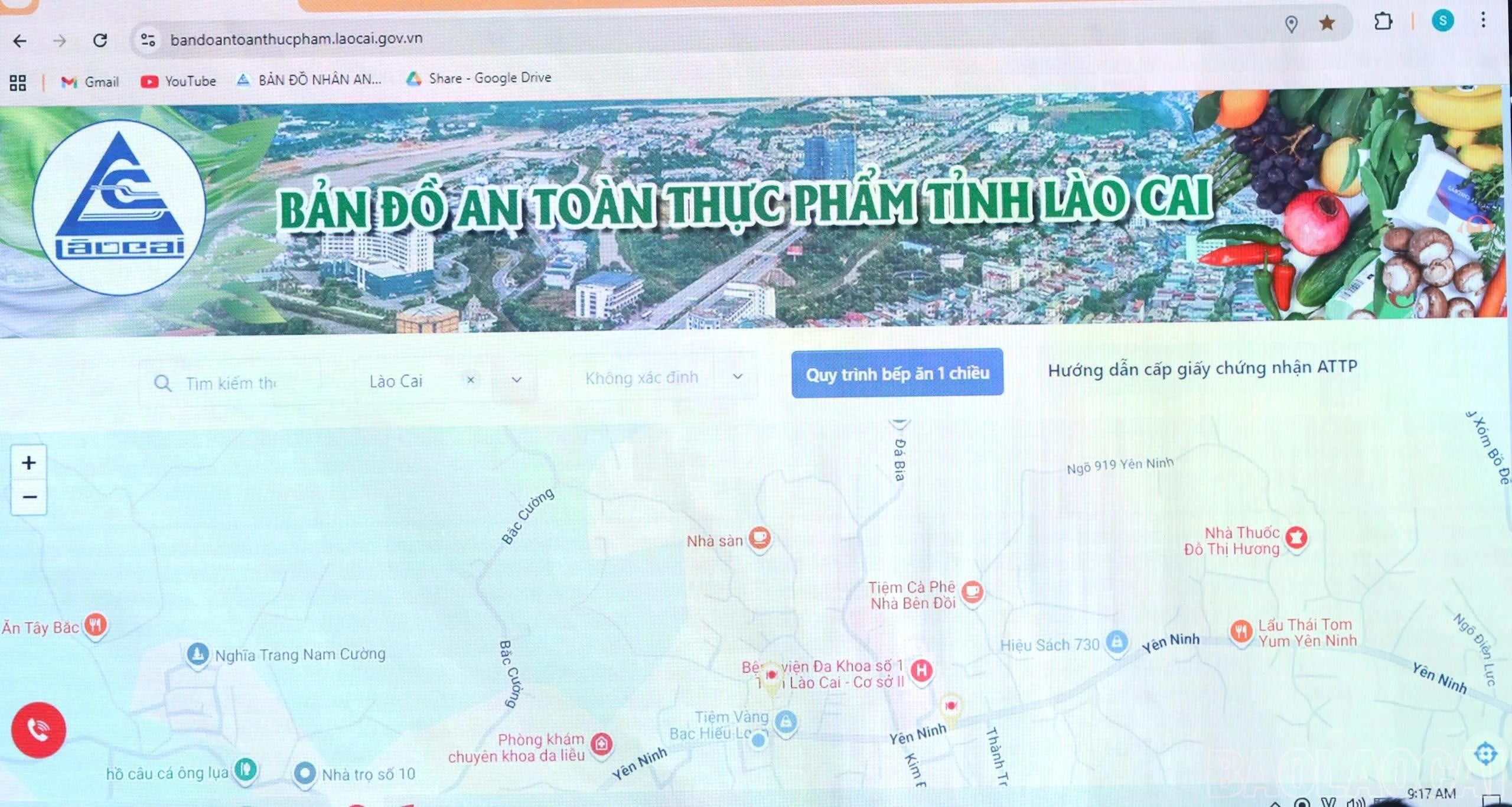The image size is (1512, 807).
Task: Zoom in using the map plus control
Action: point(28,463)
